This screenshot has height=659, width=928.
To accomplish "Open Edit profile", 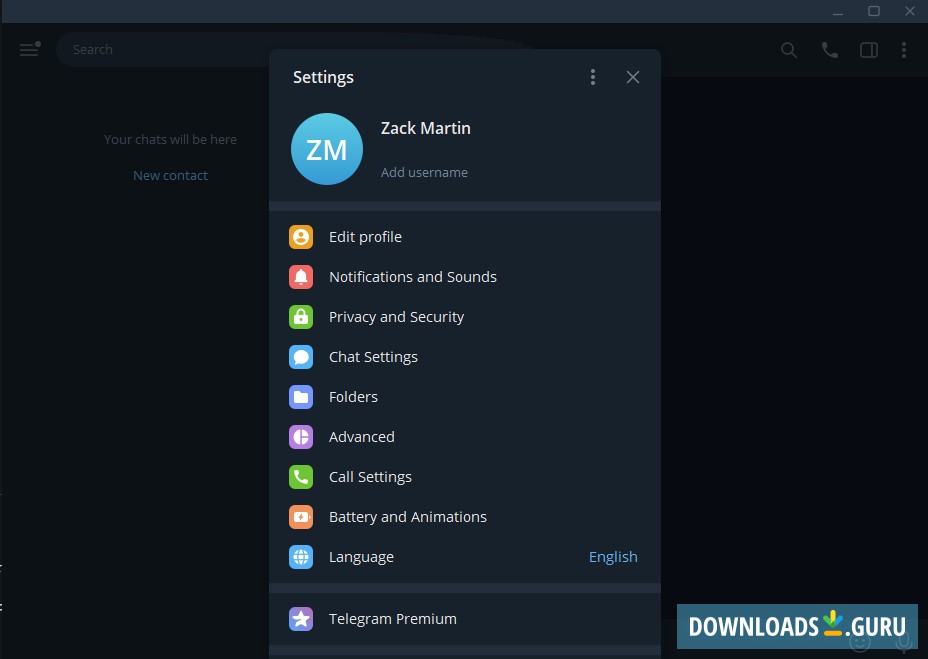I will point(465,237).
